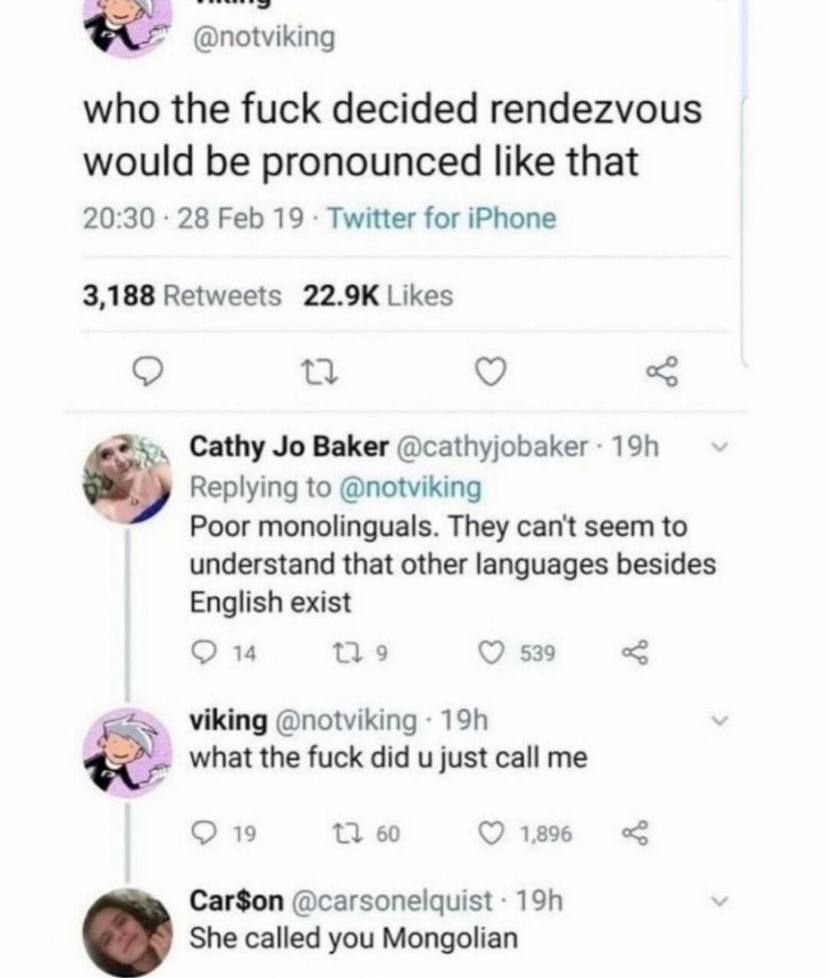The height and width of the screenshot is (978, 828).
Task: Open chevron menu on viking's reply
Action: pos(720,720)
